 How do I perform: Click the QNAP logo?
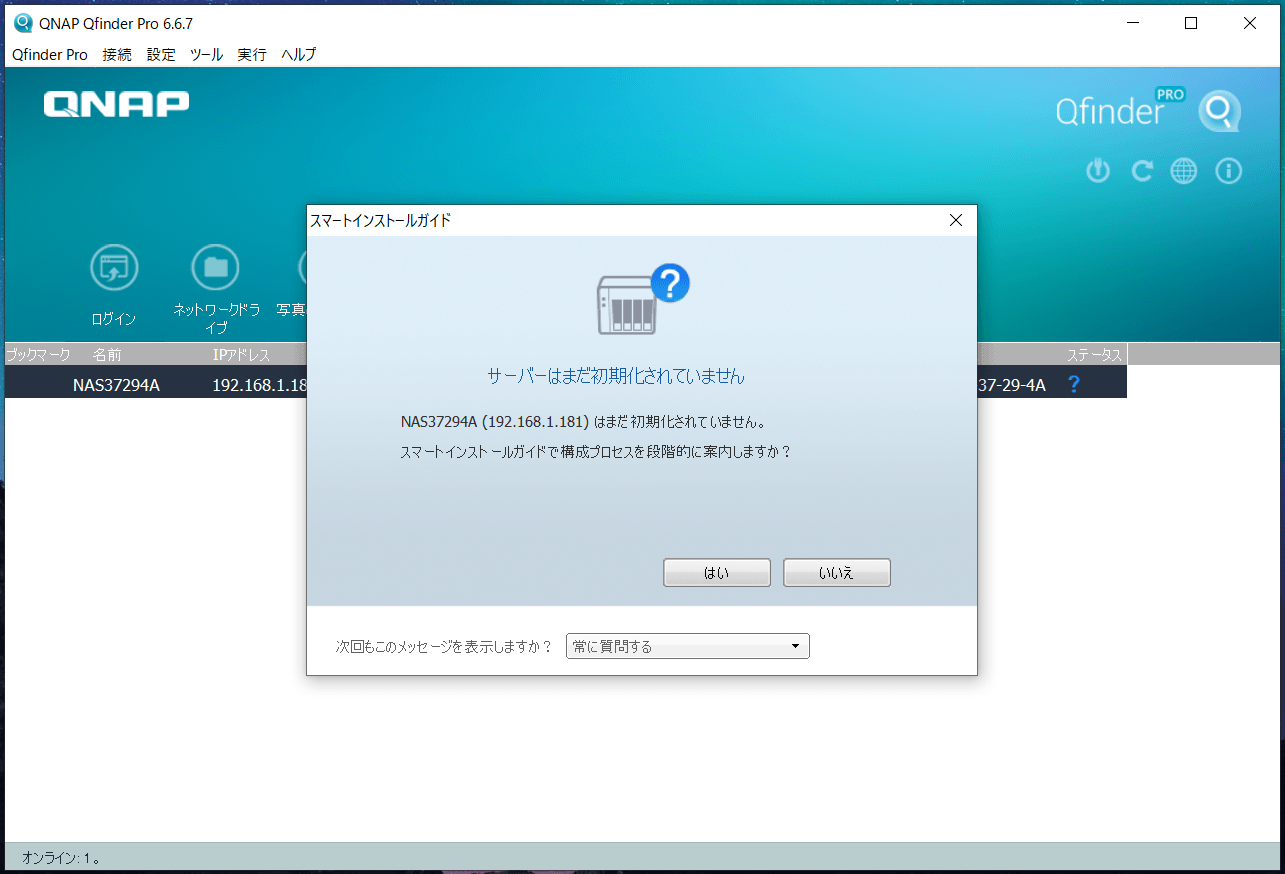click(116, 104)
